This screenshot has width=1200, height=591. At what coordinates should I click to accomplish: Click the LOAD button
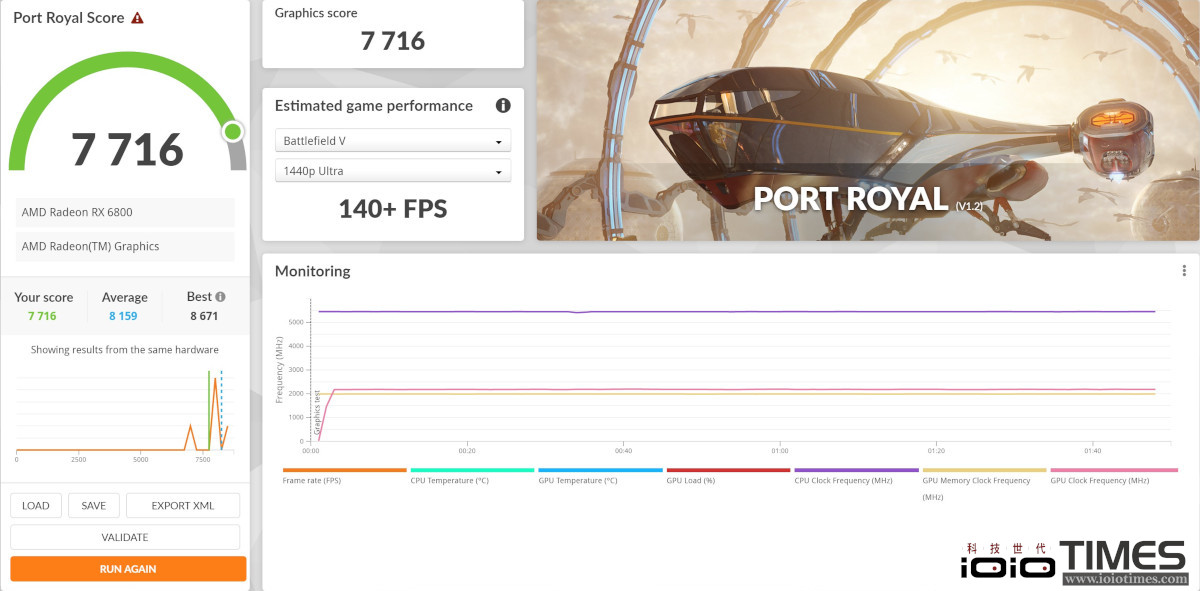click(36, 505)
